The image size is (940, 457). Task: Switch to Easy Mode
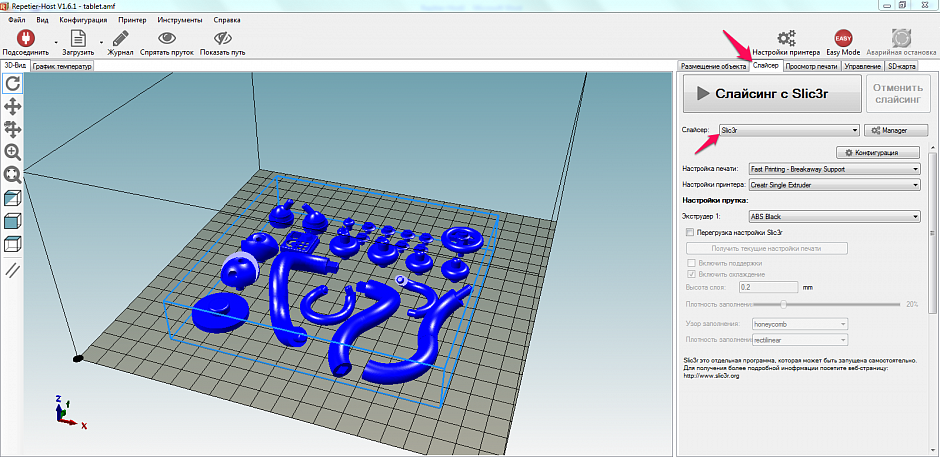pyautogui.click(x=844, y=38)
